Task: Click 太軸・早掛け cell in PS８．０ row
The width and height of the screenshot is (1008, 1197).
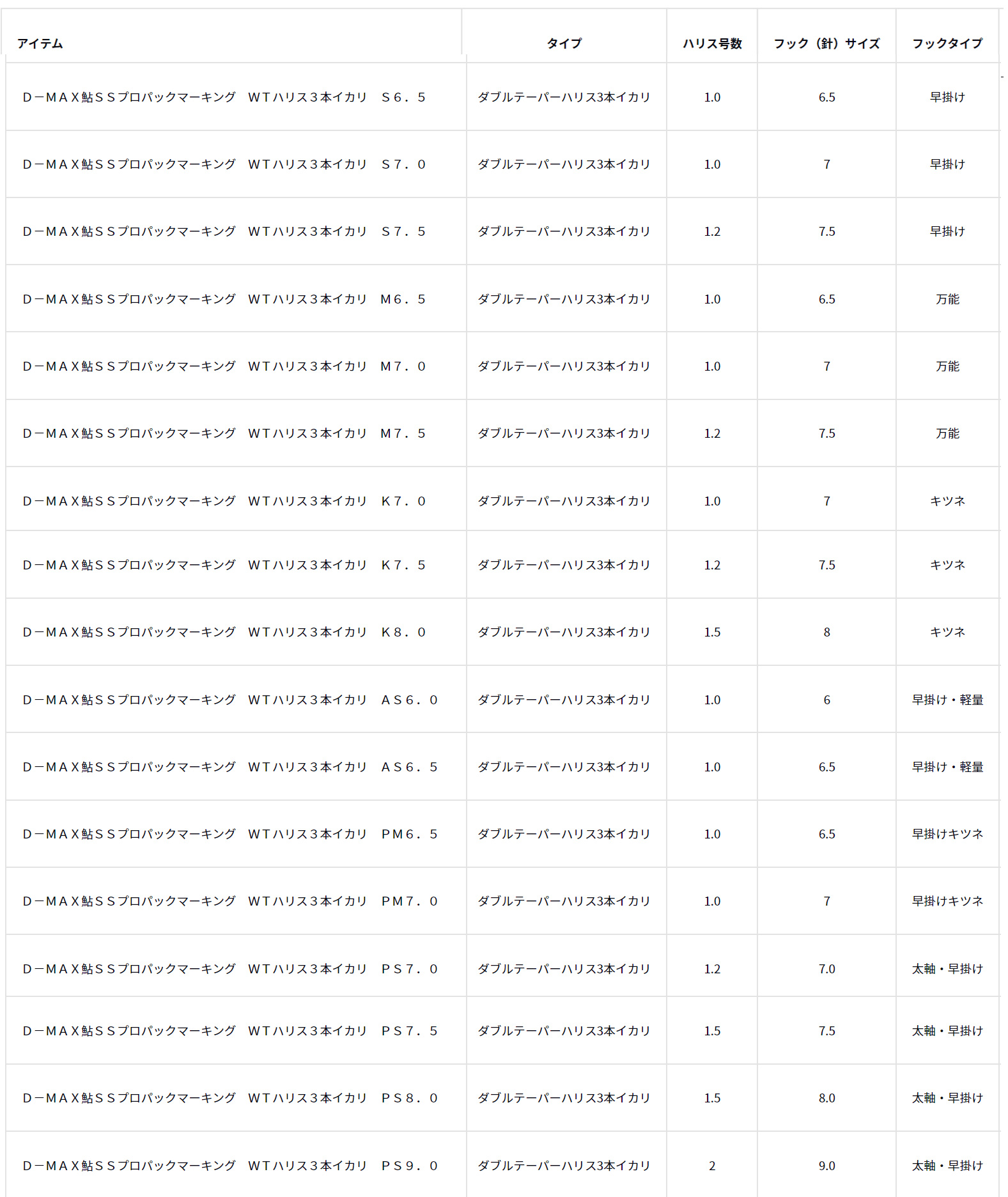Action: pos(947,1098)
